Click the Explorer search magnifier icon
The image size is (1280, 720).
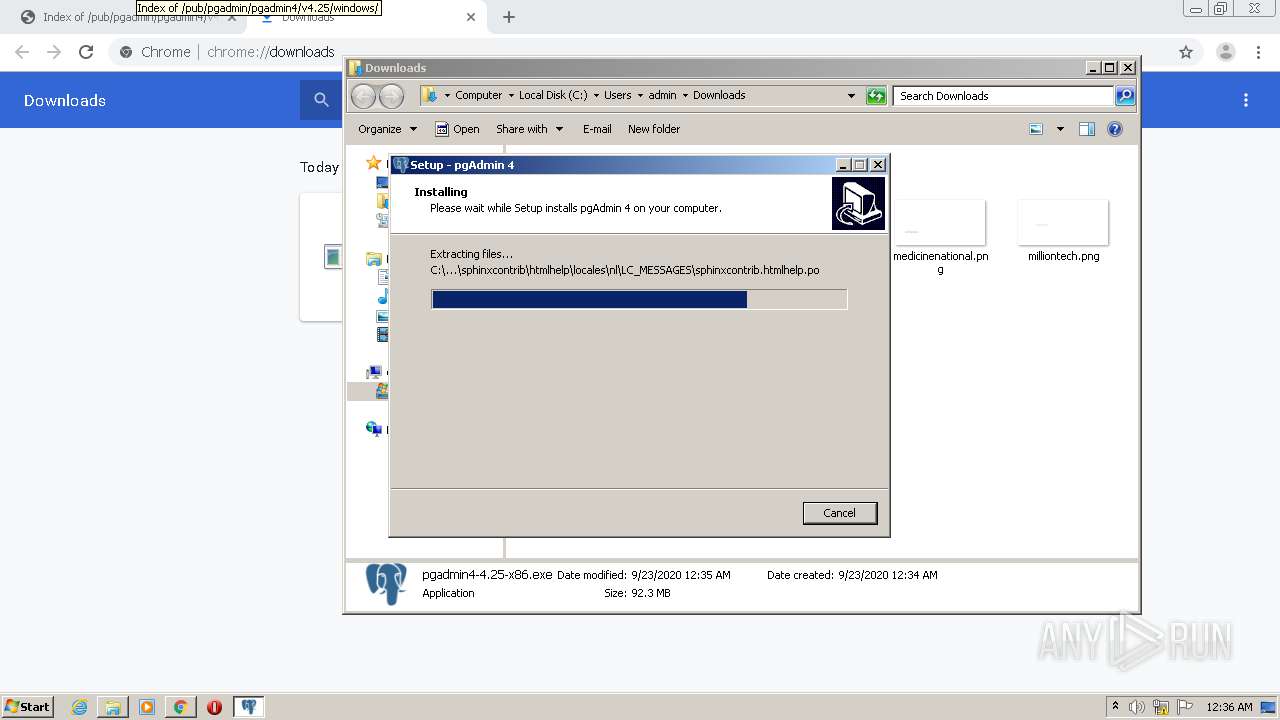1125,96
